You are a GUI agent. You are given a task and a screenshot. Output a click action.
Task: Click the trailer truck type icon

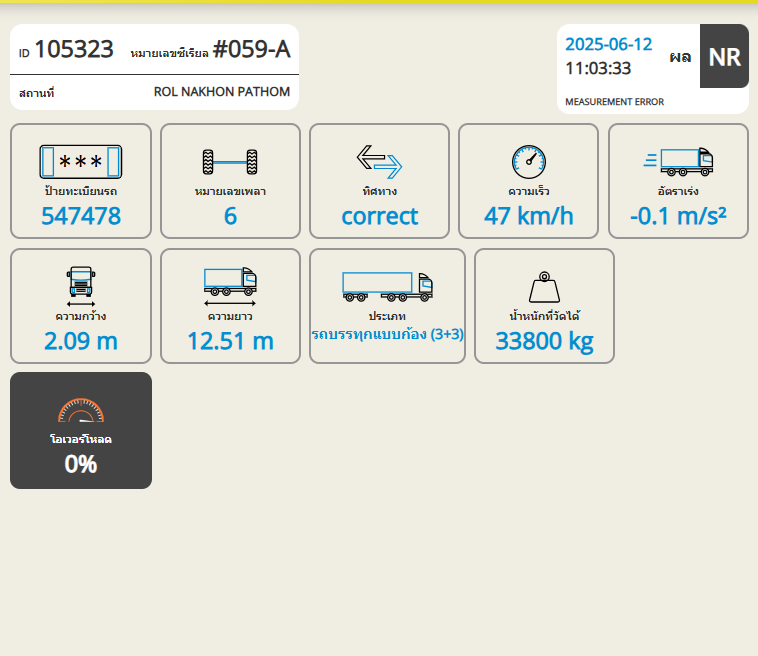tap(387, 286)
